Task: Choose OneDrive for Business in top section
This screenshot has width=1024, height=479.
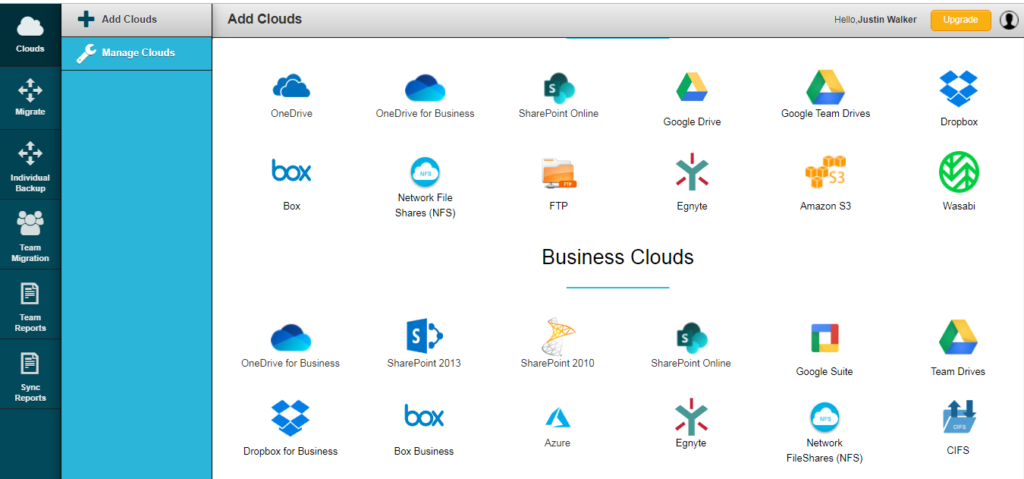Action: pyautogui.click(x=425, y=88)
